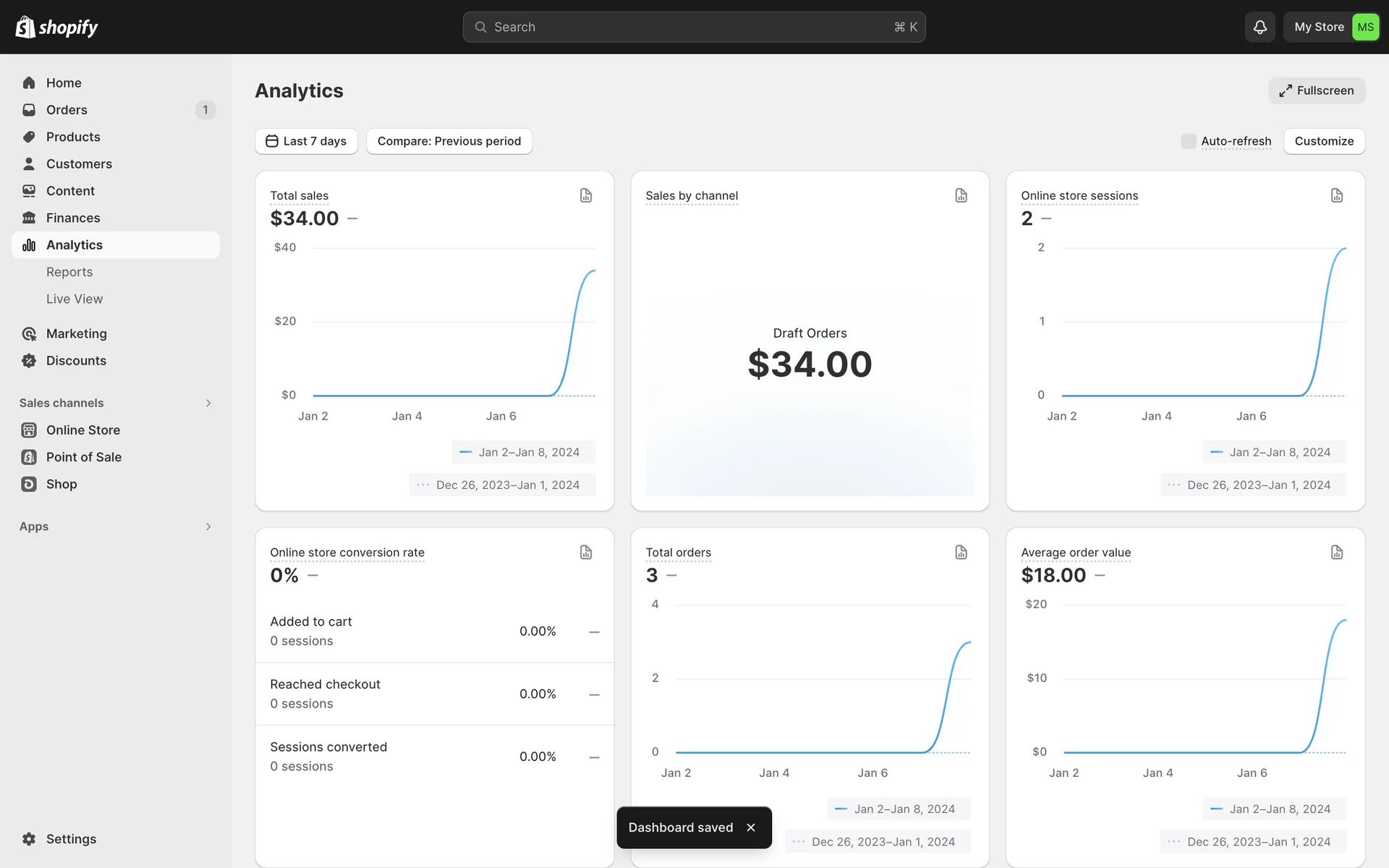Expand the Sales channels section chevron
The width and height of the screenshot is (1389, 868).
coord(208,403)
